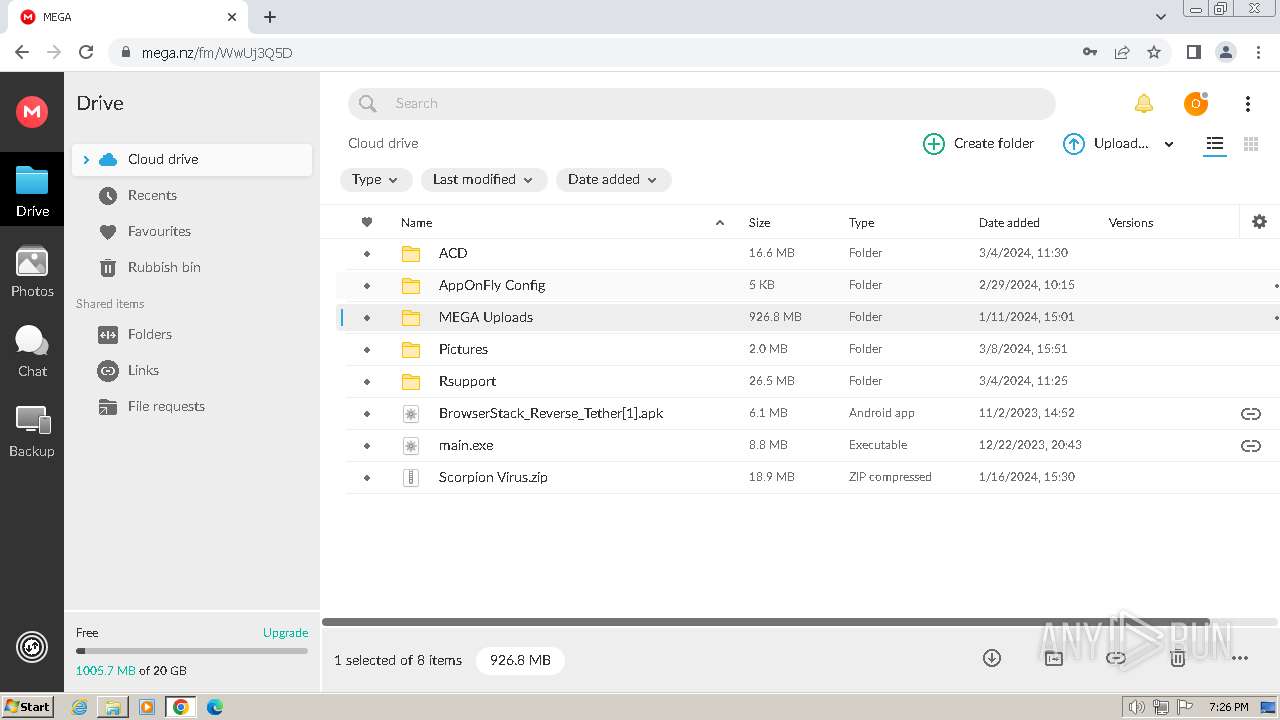Reload the page in Chrome

86,53
